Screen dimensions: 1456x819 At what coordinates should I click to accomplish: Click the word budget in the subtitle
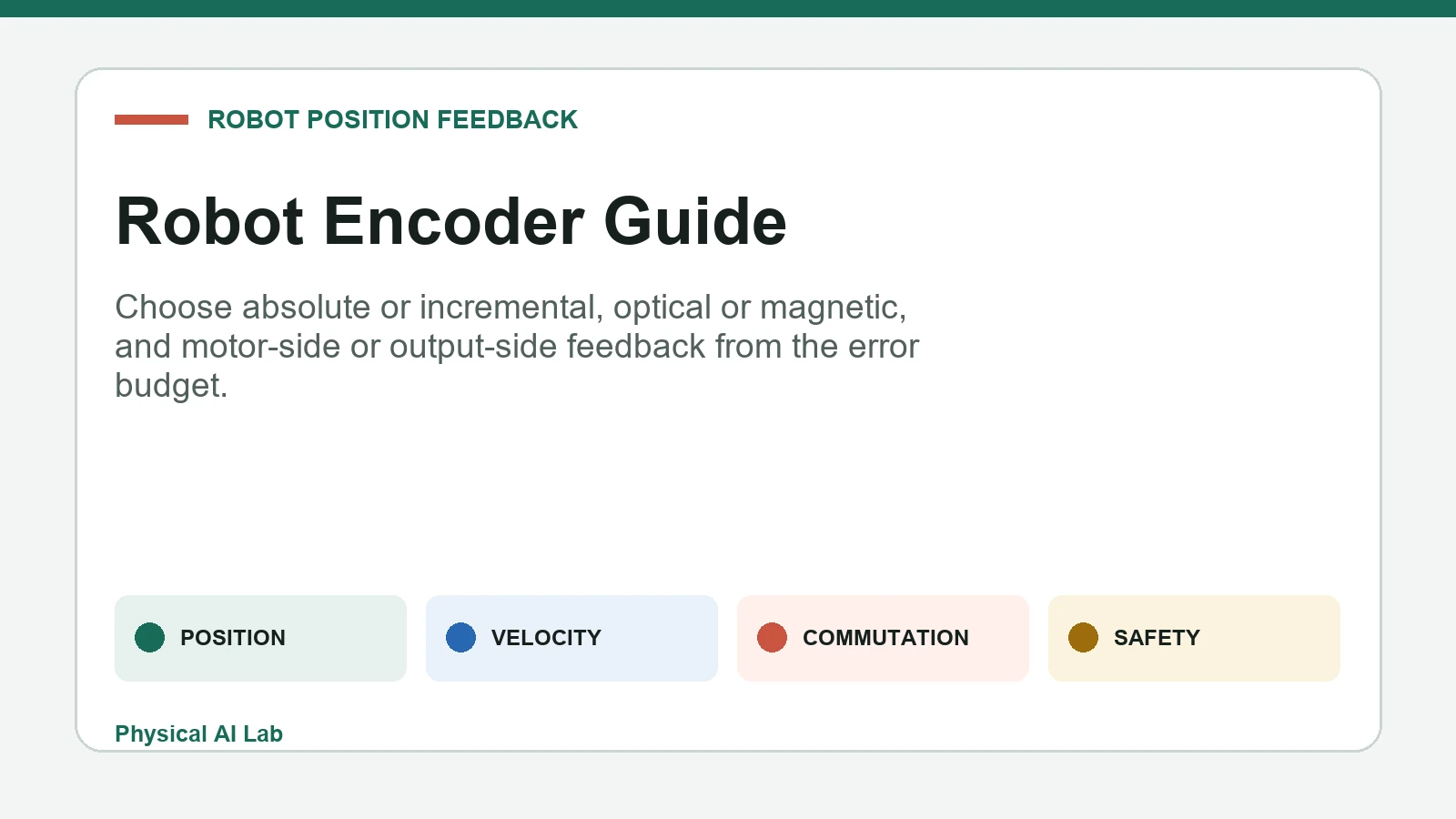[167, 387]
